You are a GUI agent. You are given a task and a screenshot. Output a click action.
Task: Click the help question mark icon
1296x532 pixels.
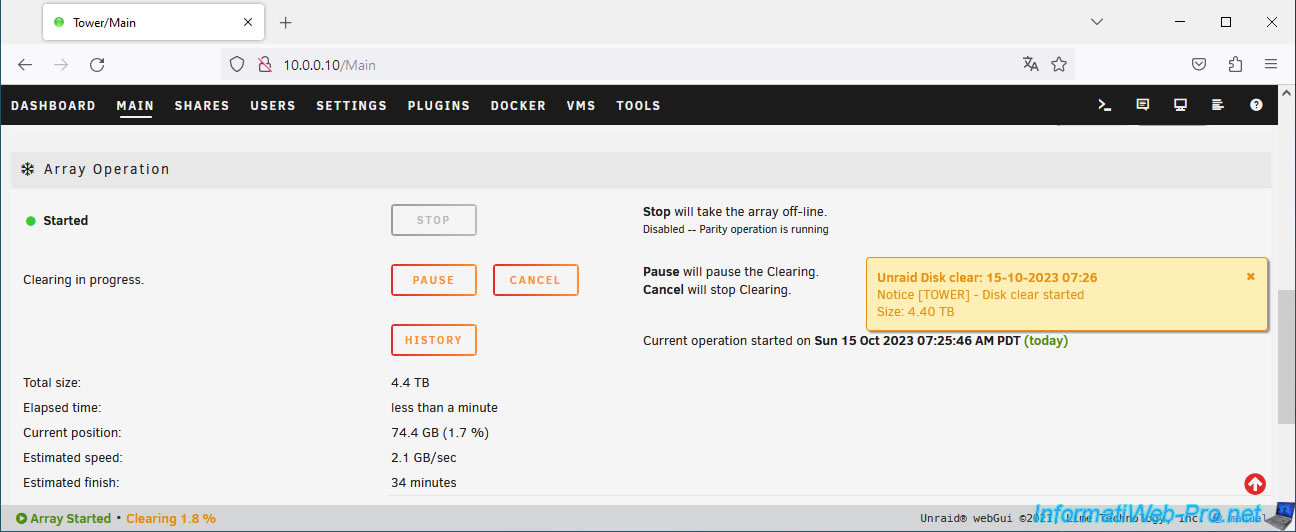tap(1256, 105)
